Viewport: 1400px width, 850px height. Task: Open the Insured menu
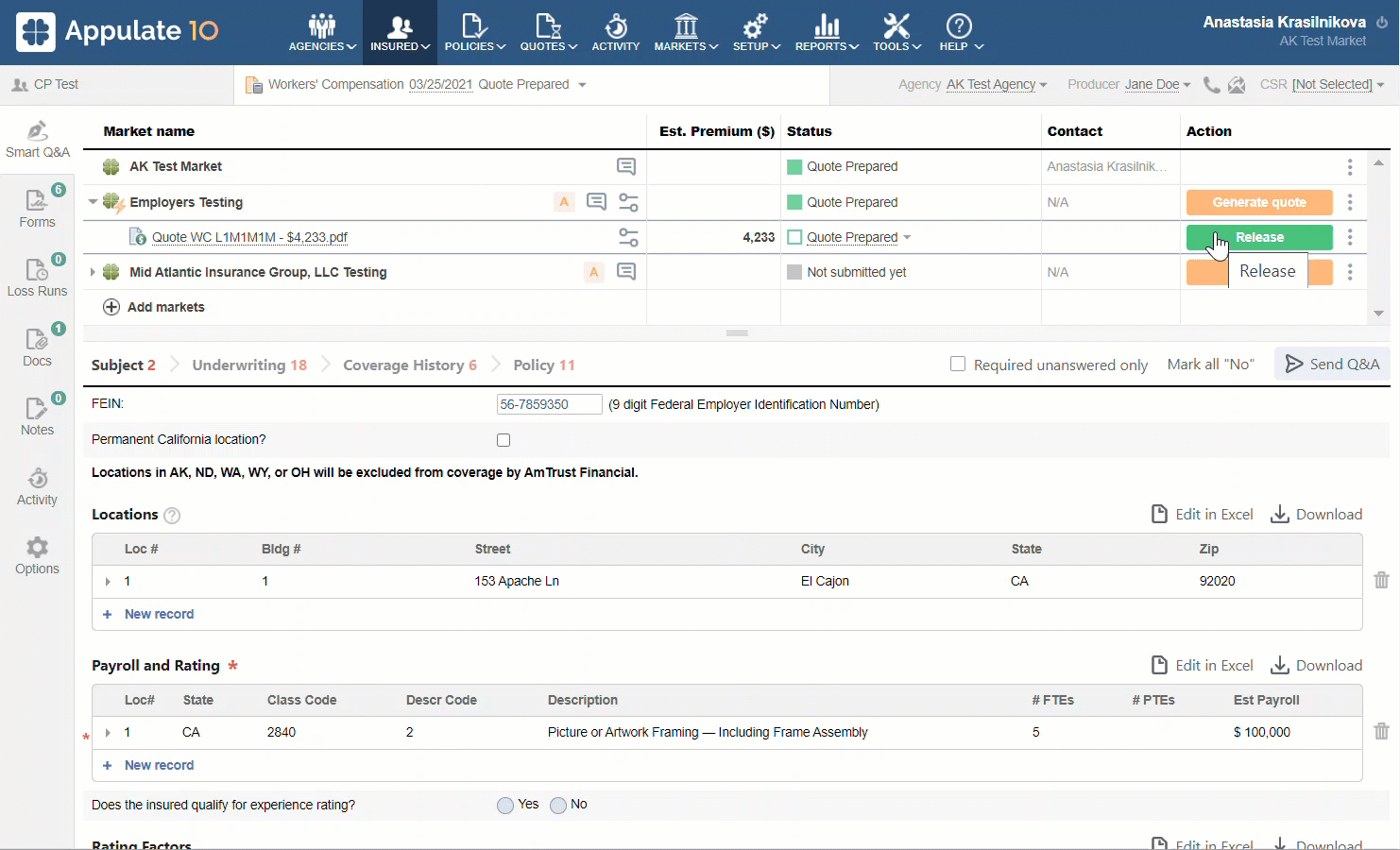[400, 32]
